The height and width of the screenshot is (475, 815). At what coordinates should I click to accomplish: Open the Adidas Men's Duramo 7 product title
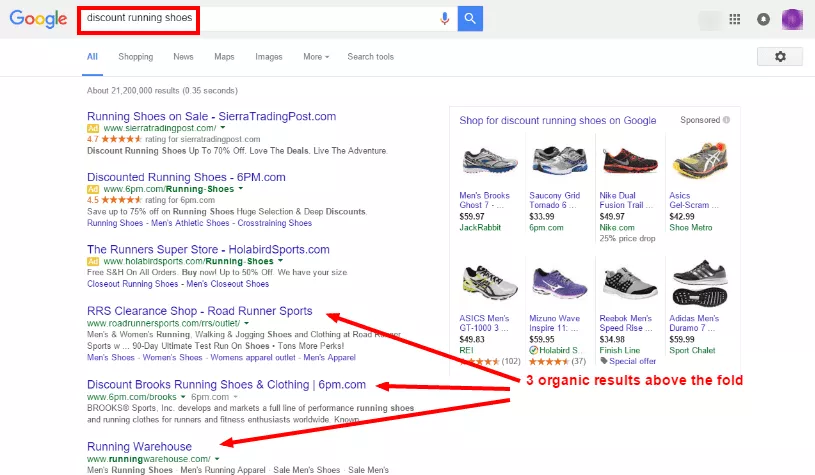tap(694, 323)
